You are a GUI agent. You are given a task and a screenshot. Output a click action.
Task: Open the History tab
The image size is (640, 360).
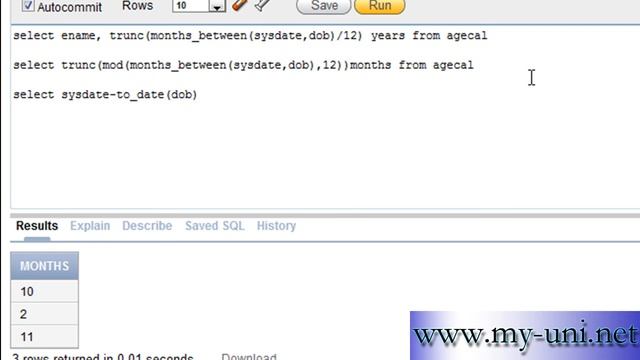pos(276,226)
